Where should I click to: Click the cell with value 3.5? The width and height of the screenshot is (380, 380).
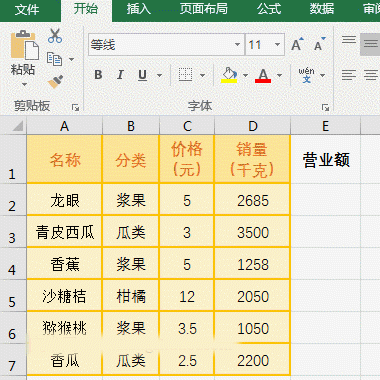pyautogui.click(x=187, y=328)
